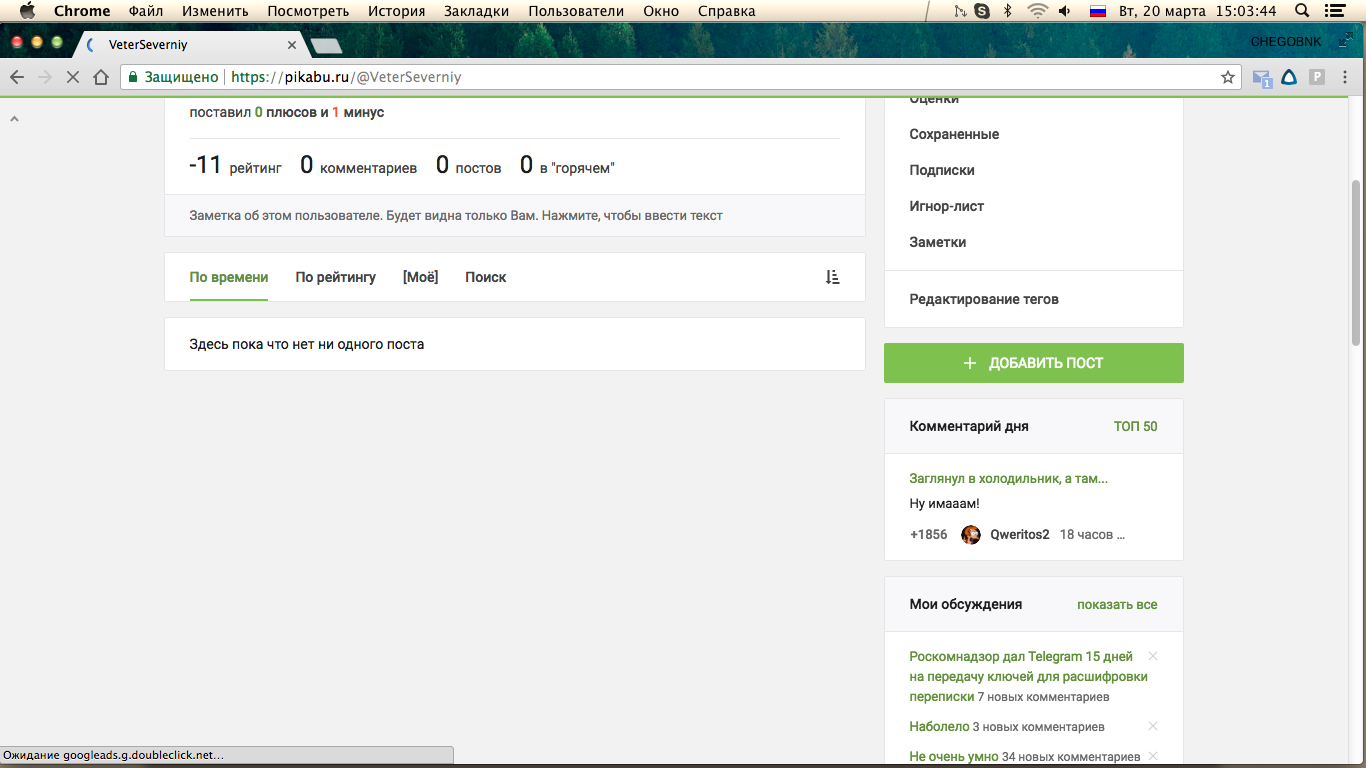Click the blue triangle extension icon
The image size is (1366, 768).
pos(1290,77)
